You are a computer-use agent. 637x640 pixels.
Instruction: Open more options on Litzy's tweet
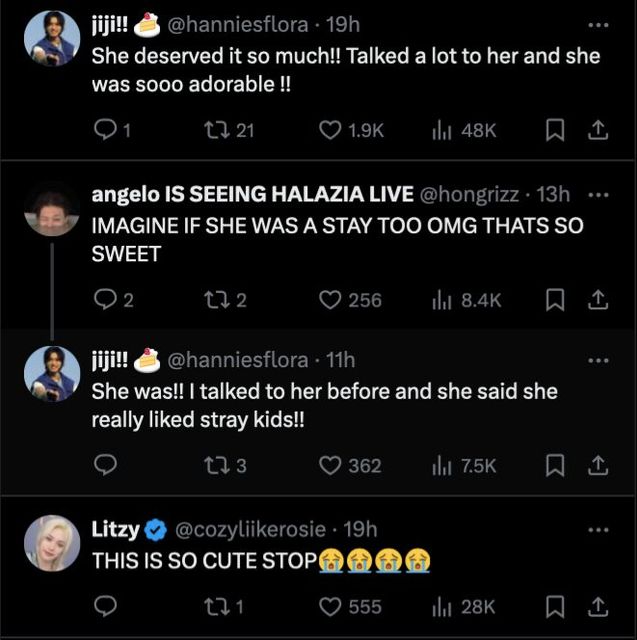point(599,529)
